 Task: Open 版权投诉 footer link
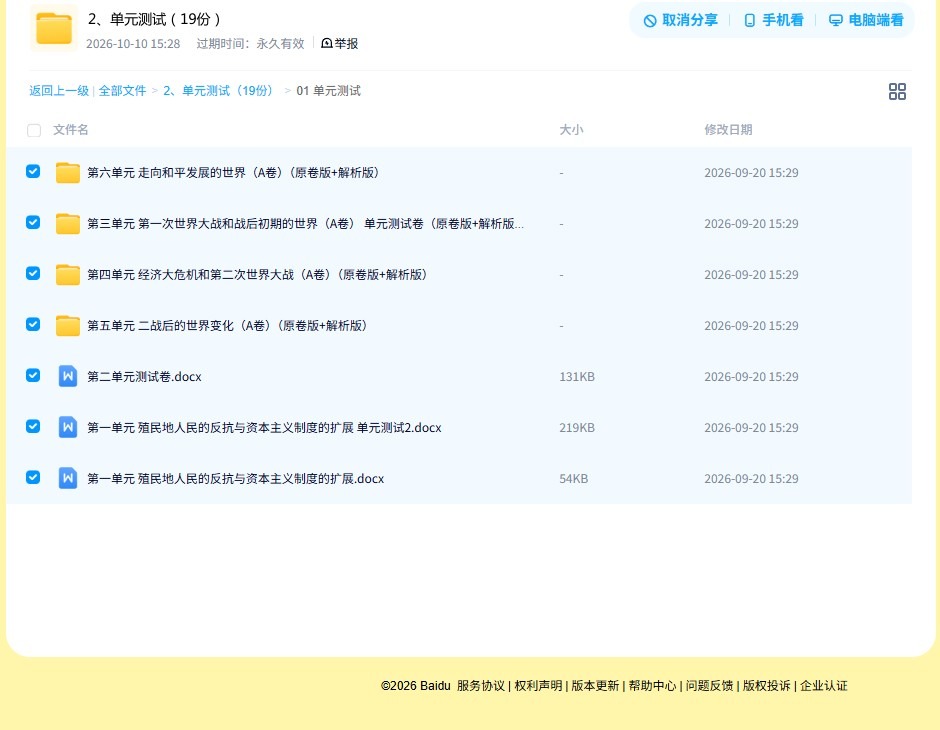click(x=767, y=686)
